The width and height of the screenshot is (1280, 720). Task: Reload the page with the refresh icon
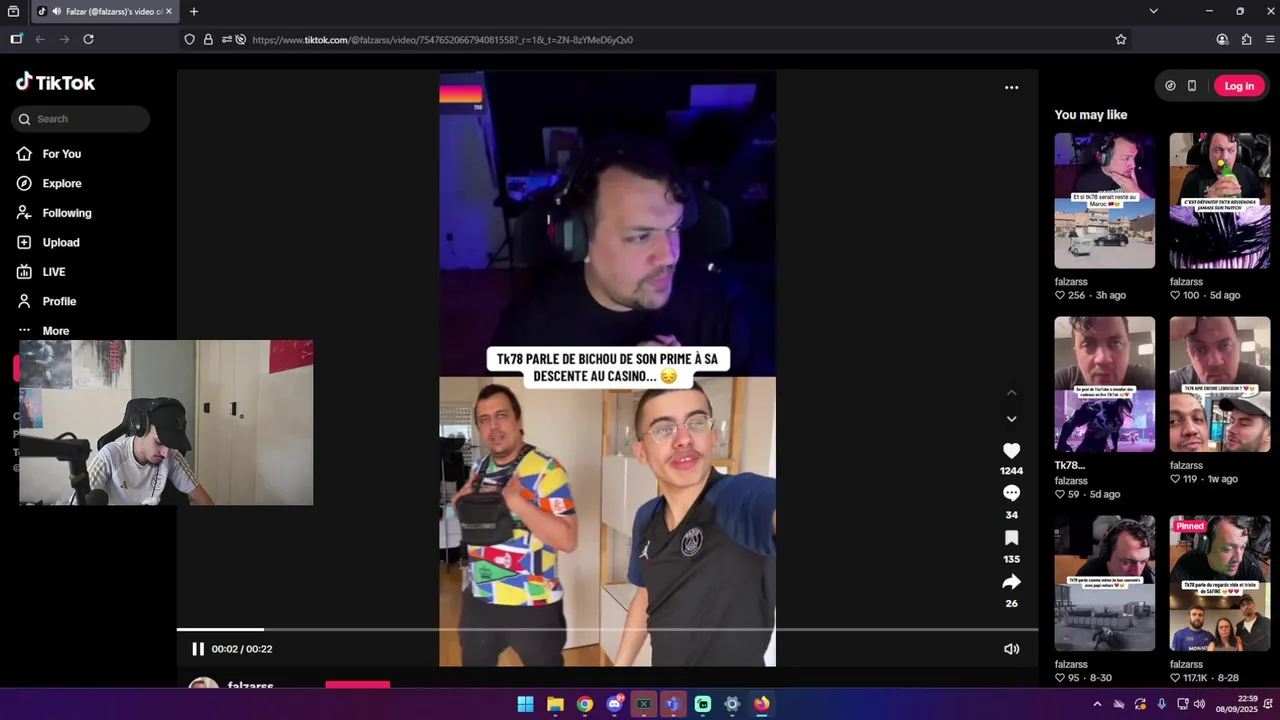click(88, 39)
